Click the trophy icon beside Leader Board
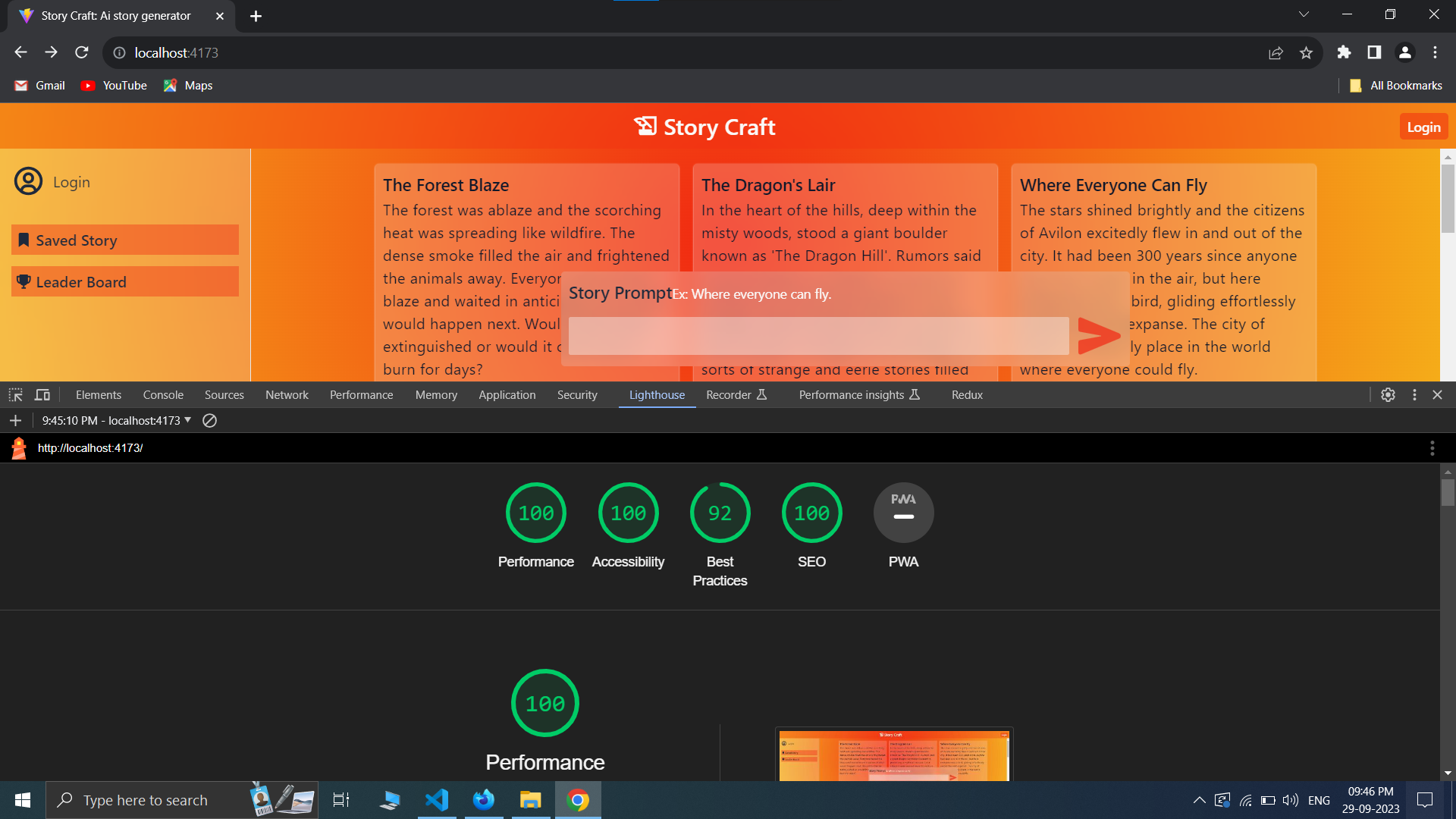Viewport: 1456px width, 819px height. click(x=24, y=281)
